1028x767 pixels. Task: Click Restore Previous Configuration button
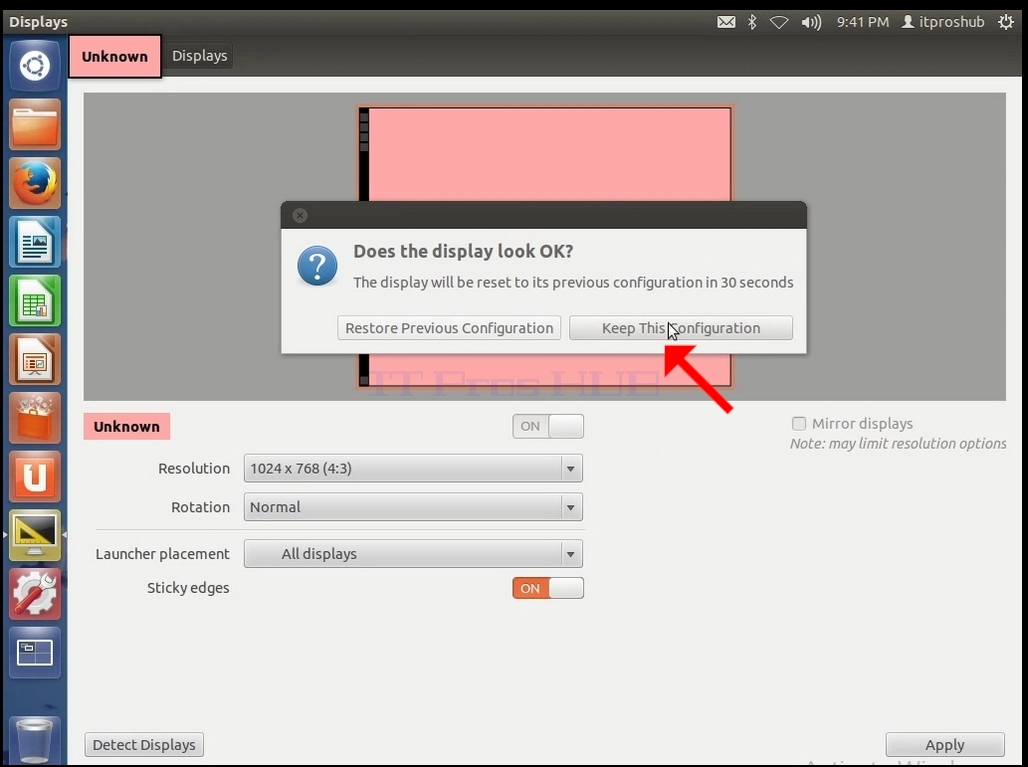(x=449, y=328)
